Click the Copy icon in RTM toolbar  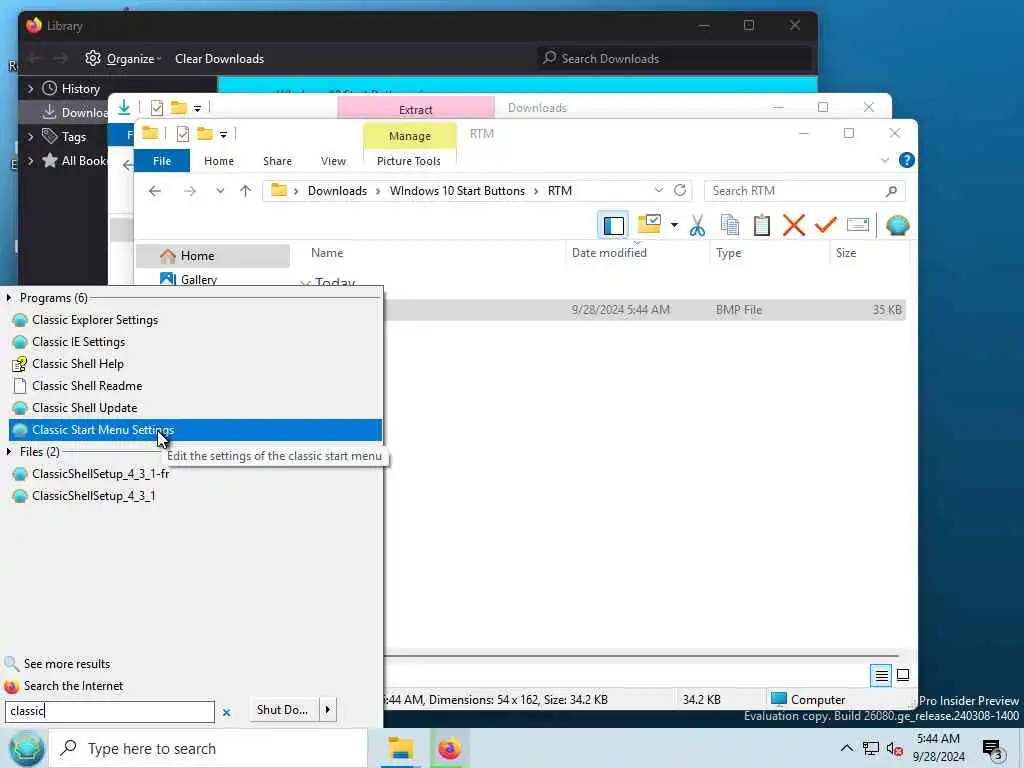[729, 225]
